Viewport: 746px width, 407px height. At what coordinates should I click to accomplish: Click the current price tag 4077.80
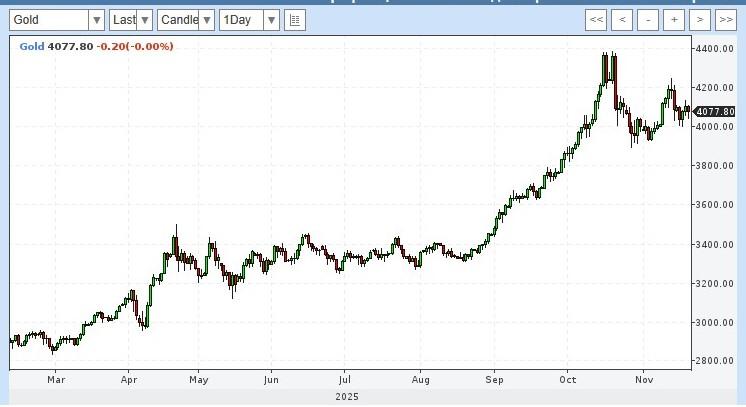(x=716, y=111)
